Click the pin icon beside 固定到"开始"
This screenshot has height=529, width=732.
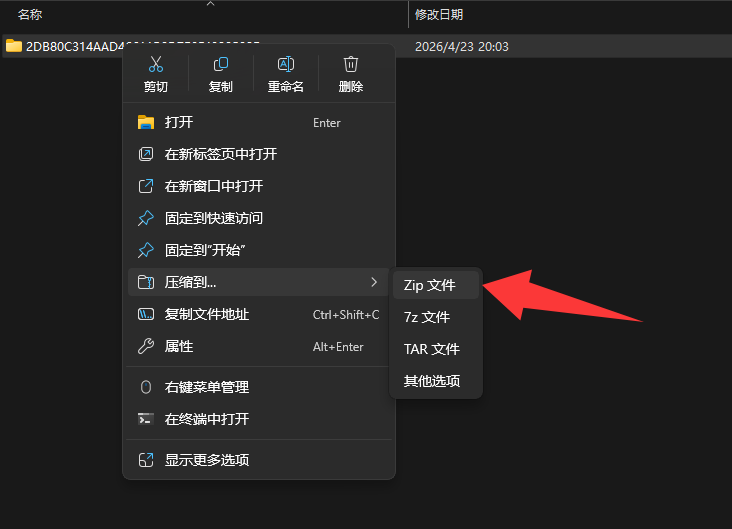click(x=146, y=250)
